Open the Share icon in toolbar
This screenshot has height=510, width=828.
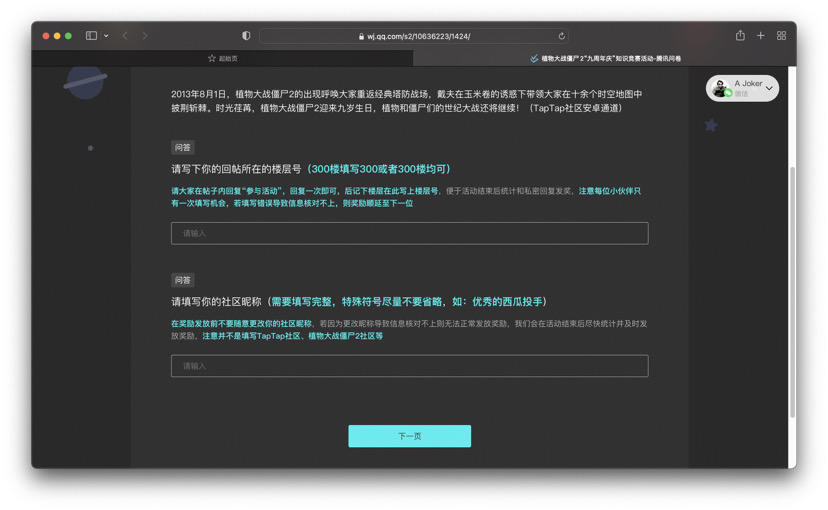pos(740,35)
